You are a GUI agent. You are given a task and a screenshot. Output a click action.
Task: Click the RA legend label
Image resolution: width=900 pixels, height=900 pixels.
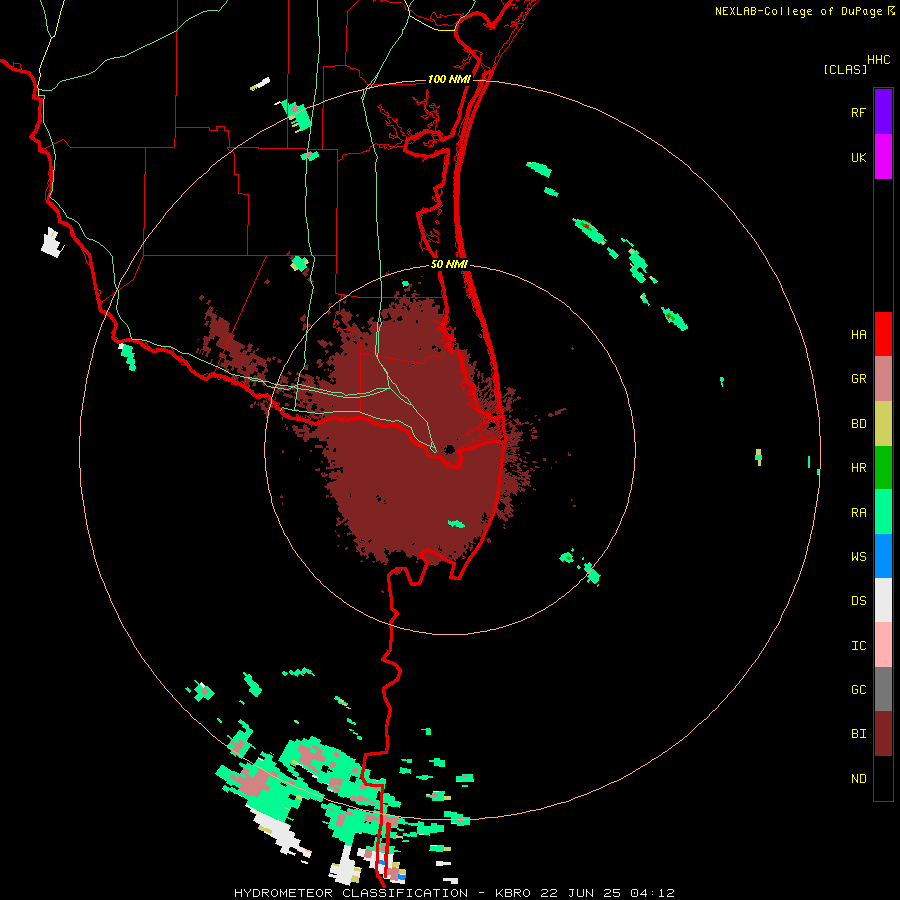[859, 513]
